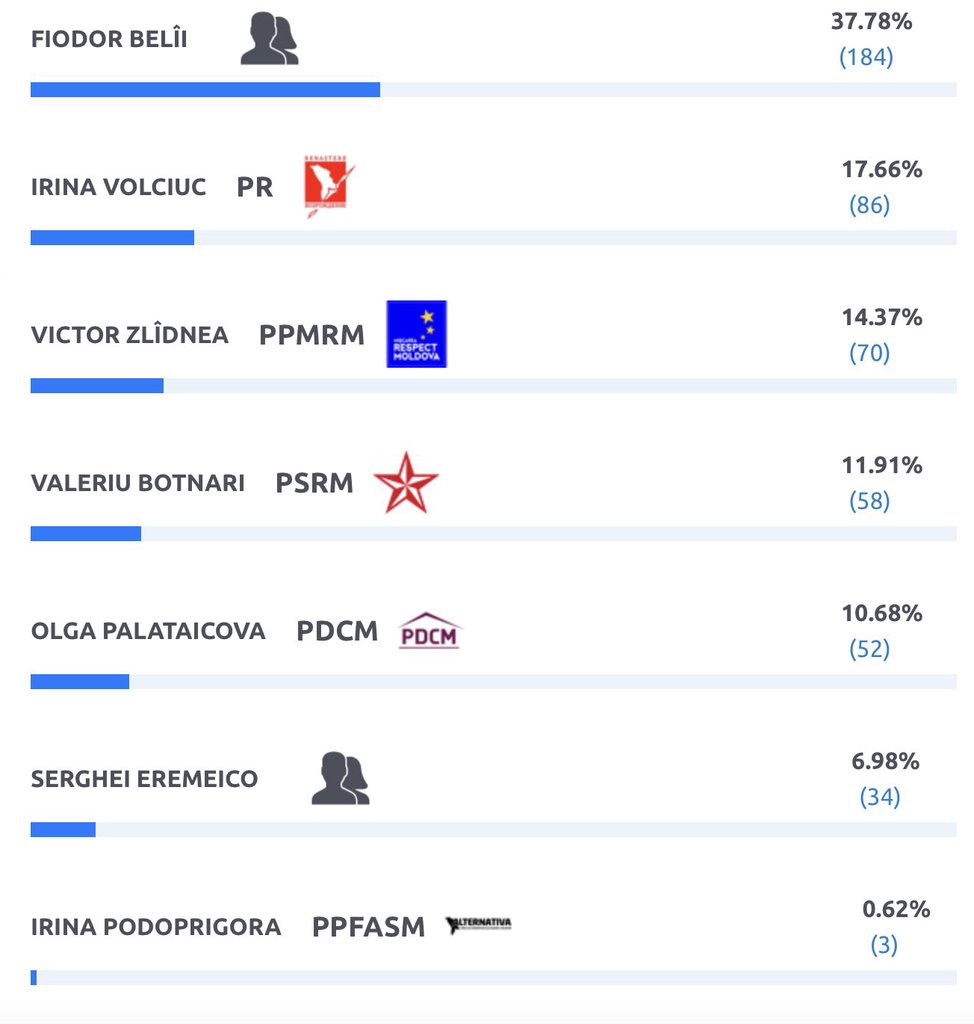
Task: Click Serghei Eremeico's silhouette icon
Action: 340,778
